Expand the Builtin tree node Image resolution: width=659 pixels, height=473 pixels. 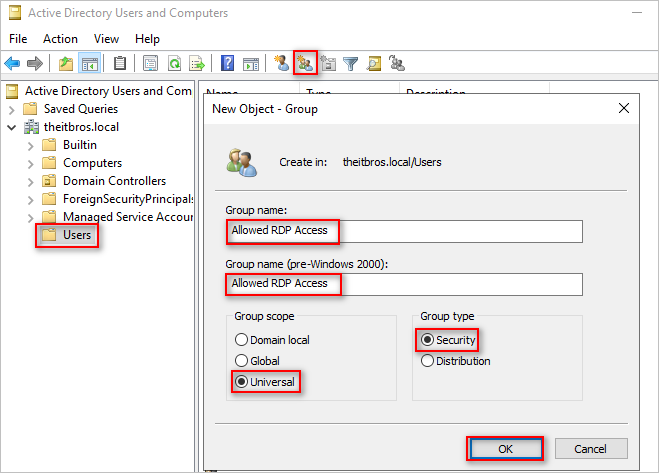click(x=31, y=145)
